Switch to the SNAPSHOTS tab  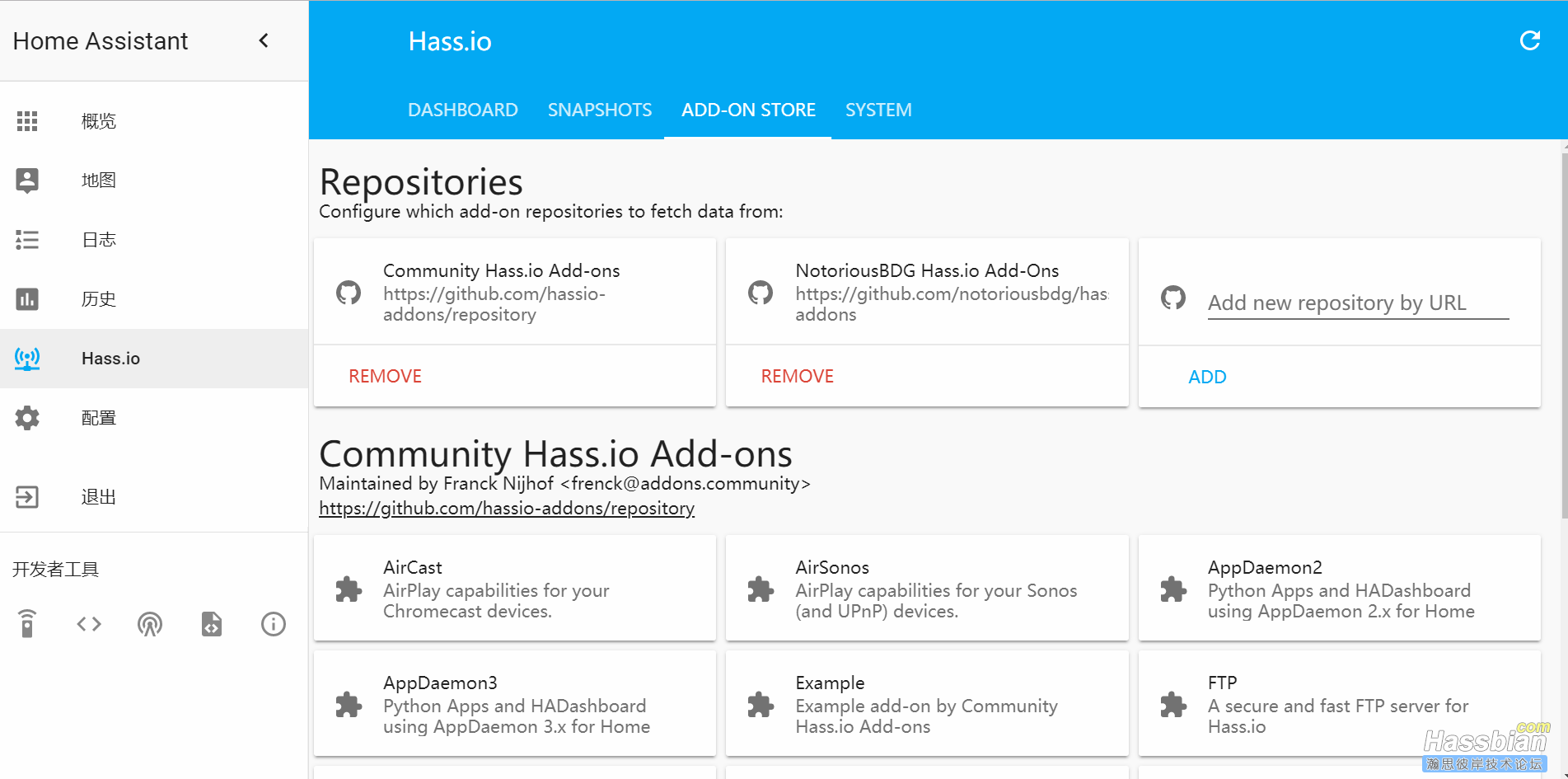point(600,110)
